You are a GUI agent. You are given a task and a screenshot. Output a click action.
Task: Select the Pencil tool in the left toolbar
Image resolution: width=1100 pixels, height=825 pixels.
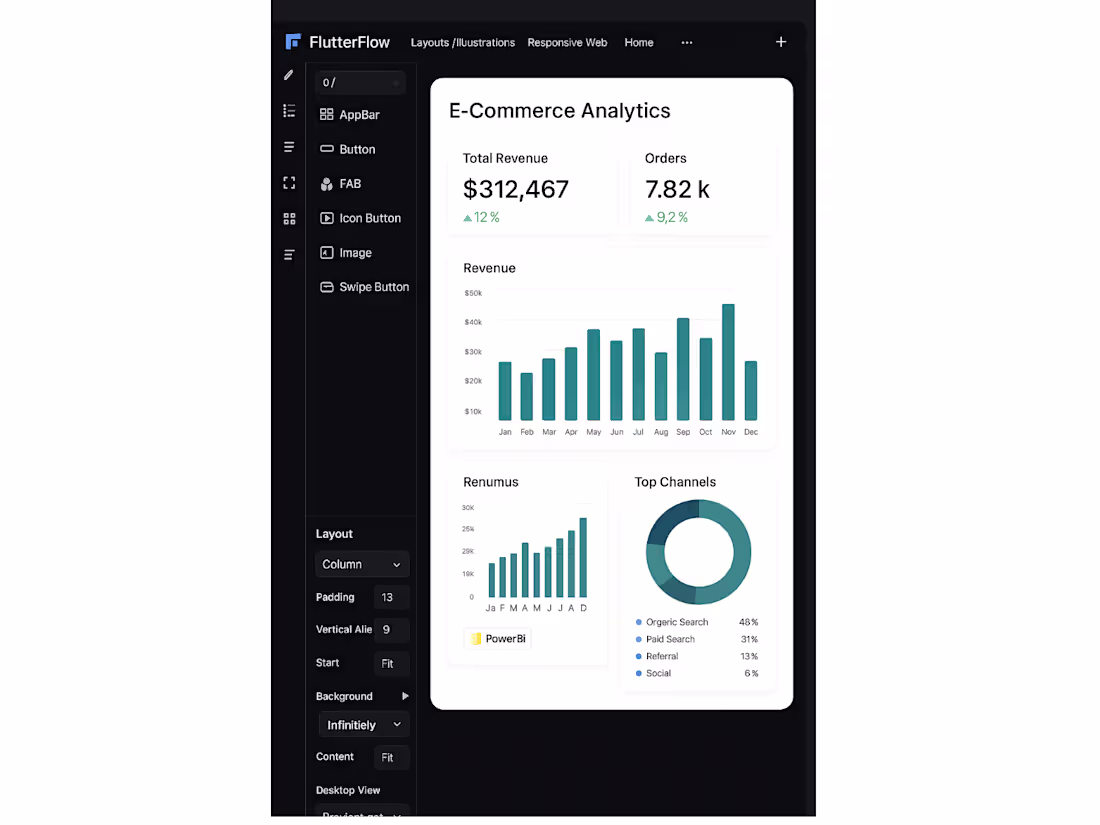(289, 75)
